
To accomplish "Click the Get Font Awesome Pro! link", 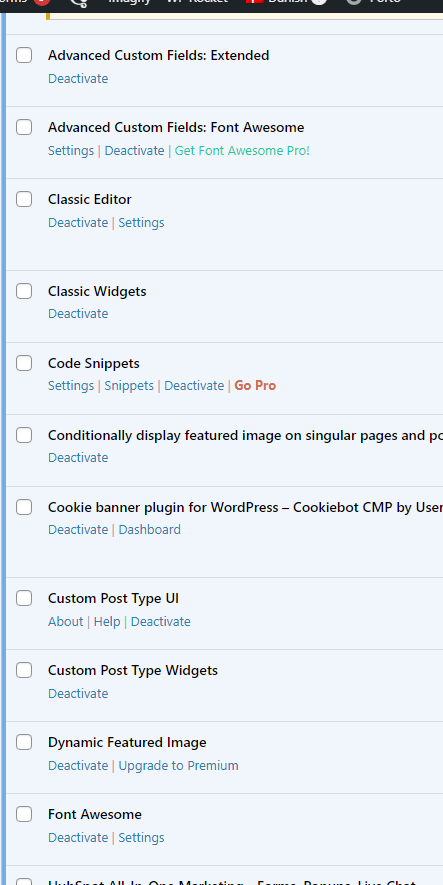I will 242,151.
